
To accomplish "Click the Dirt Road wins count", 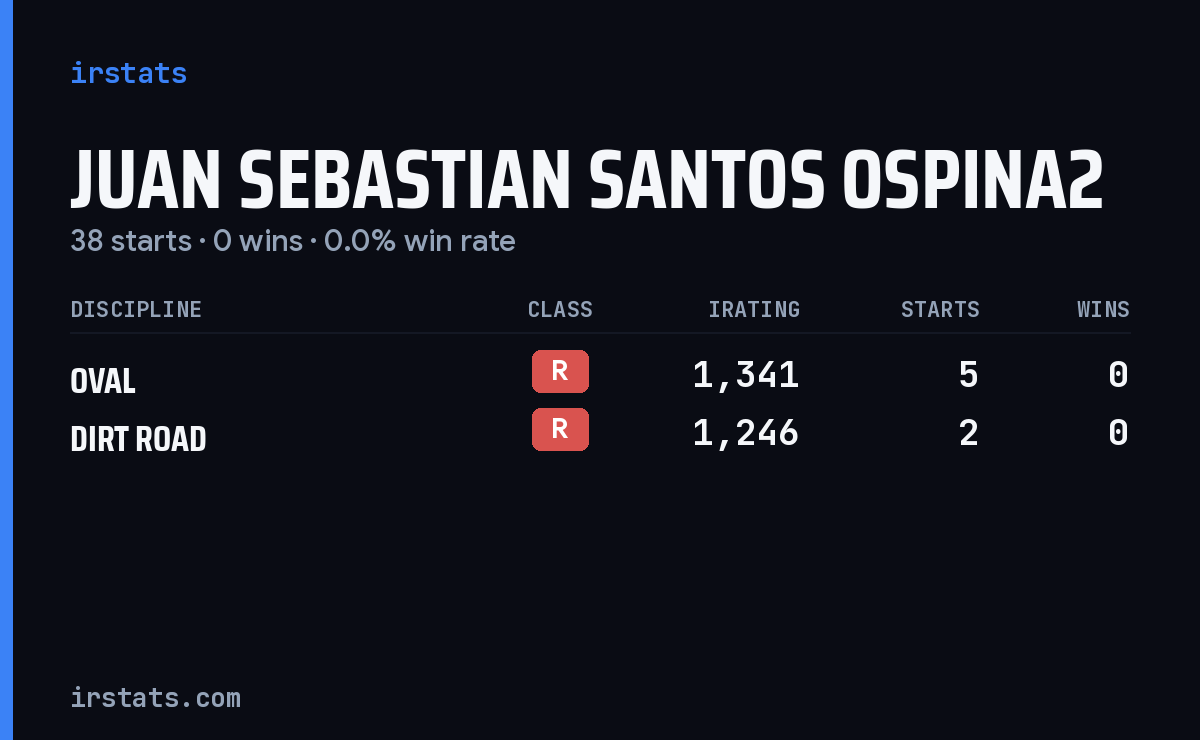I will click(x=1118, y=433).
